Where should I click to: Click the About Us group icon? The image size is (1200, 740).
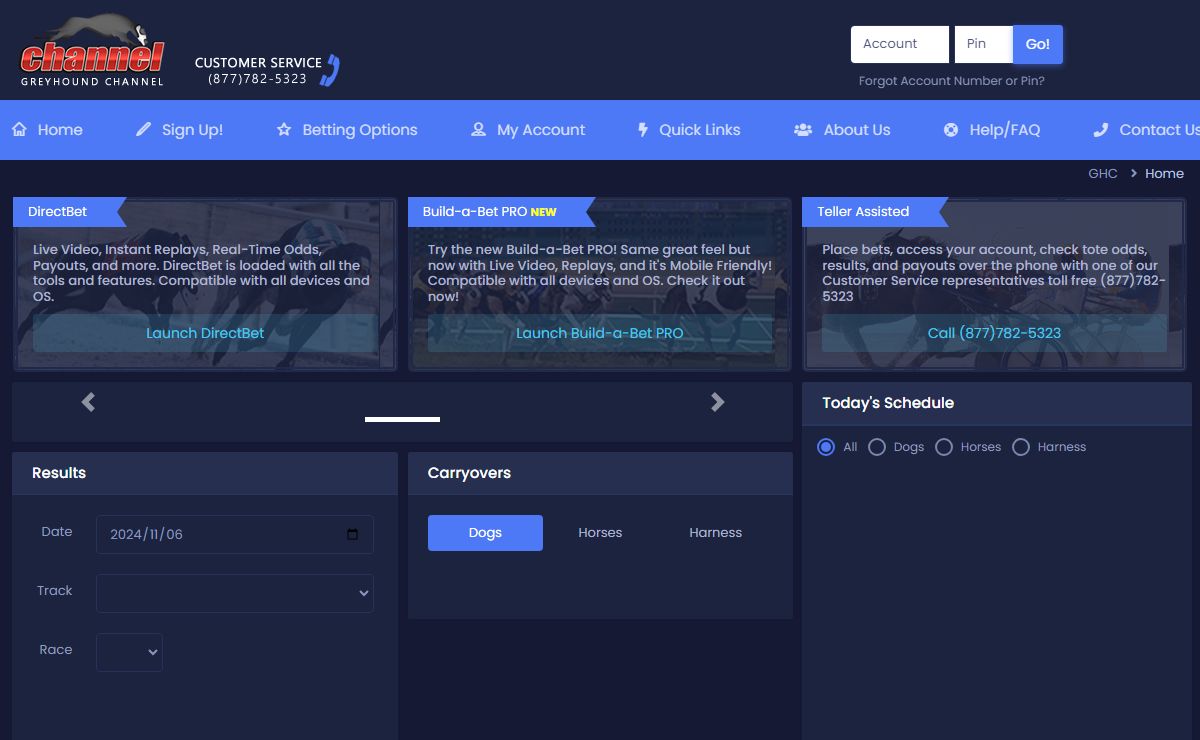click(803, 130)
